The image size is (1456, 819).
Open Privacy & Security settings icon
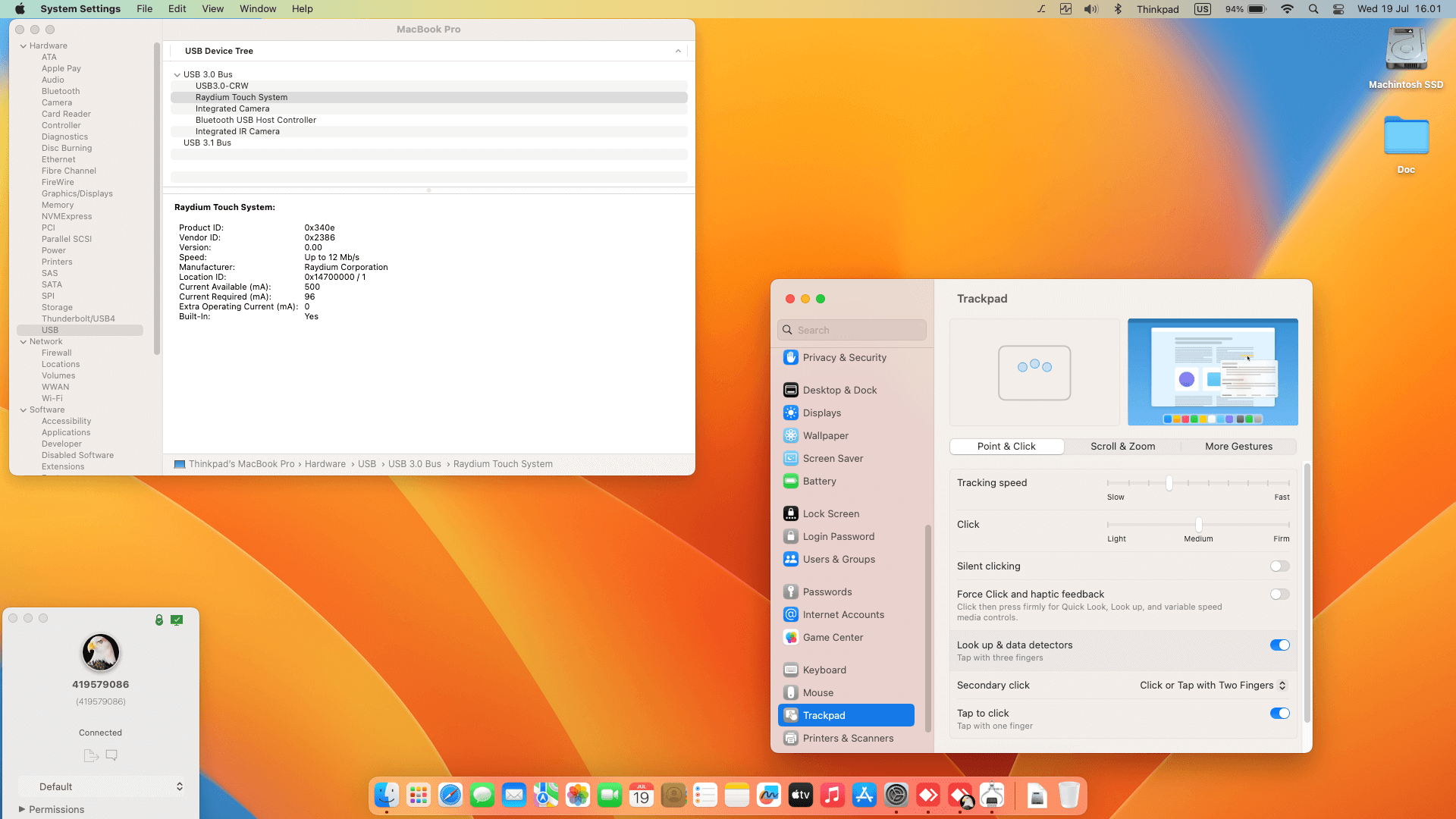pos(791,357)
